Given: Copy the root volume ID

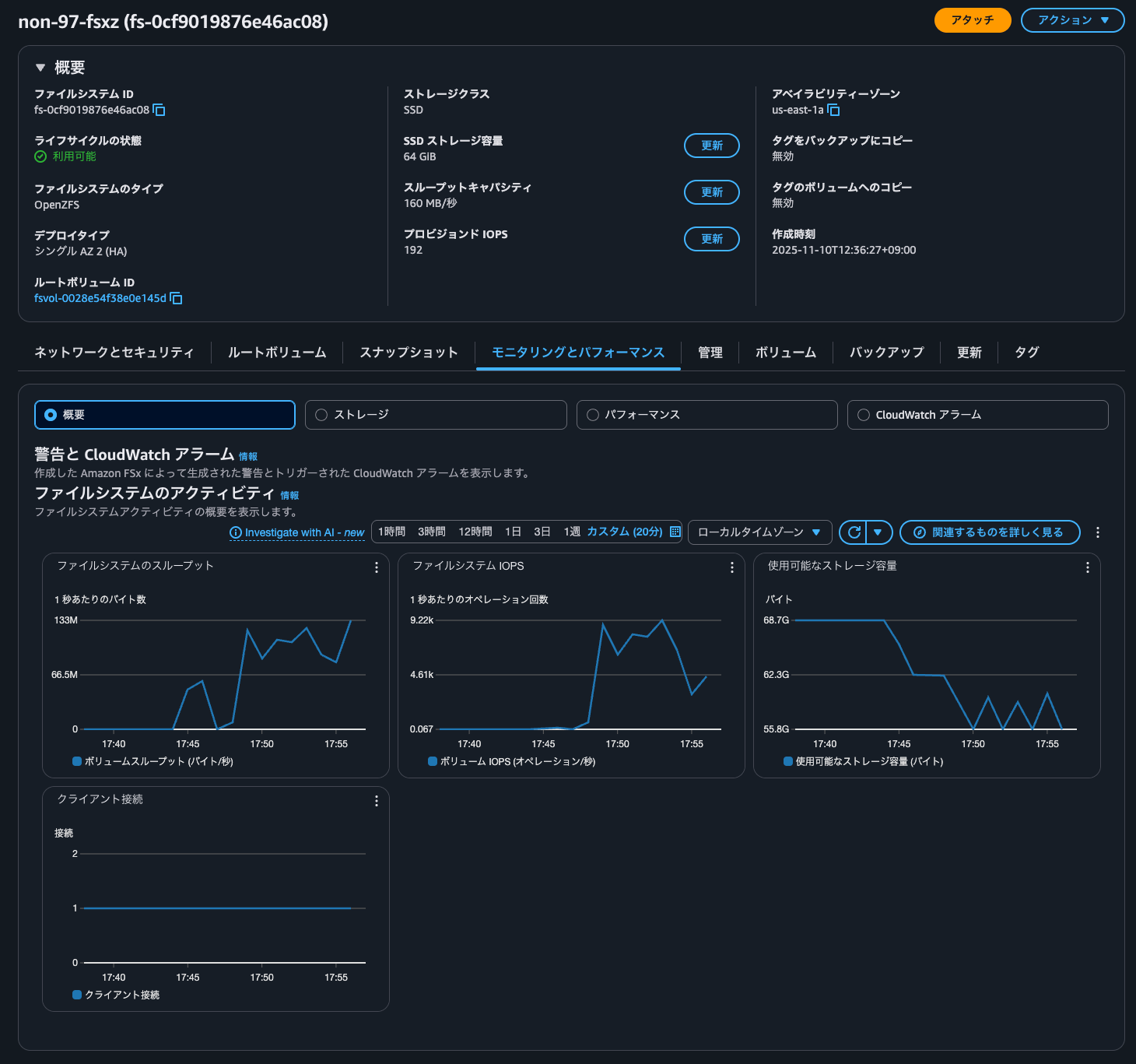Looking at the screenshot, I should coord(177,299).
